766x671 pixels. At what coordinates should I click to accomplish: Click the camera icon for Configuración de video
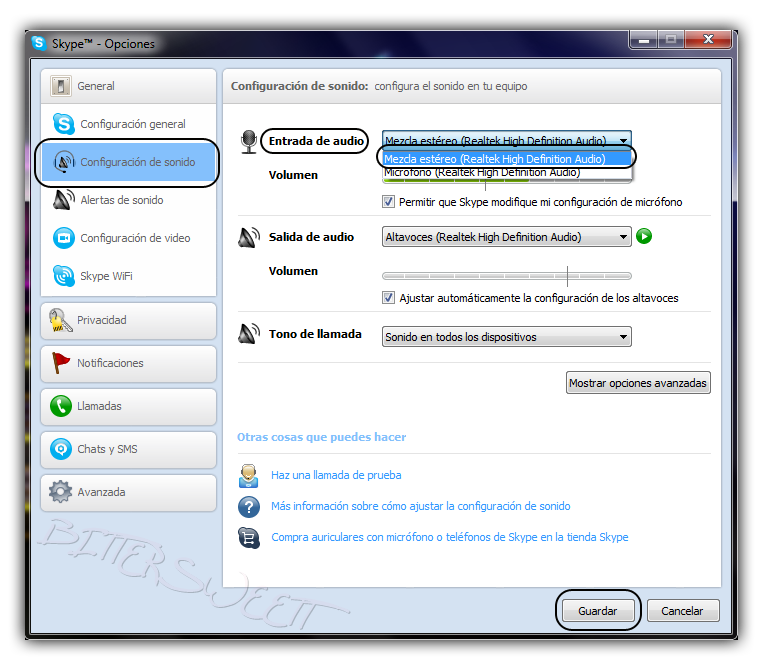coord(64,238)
